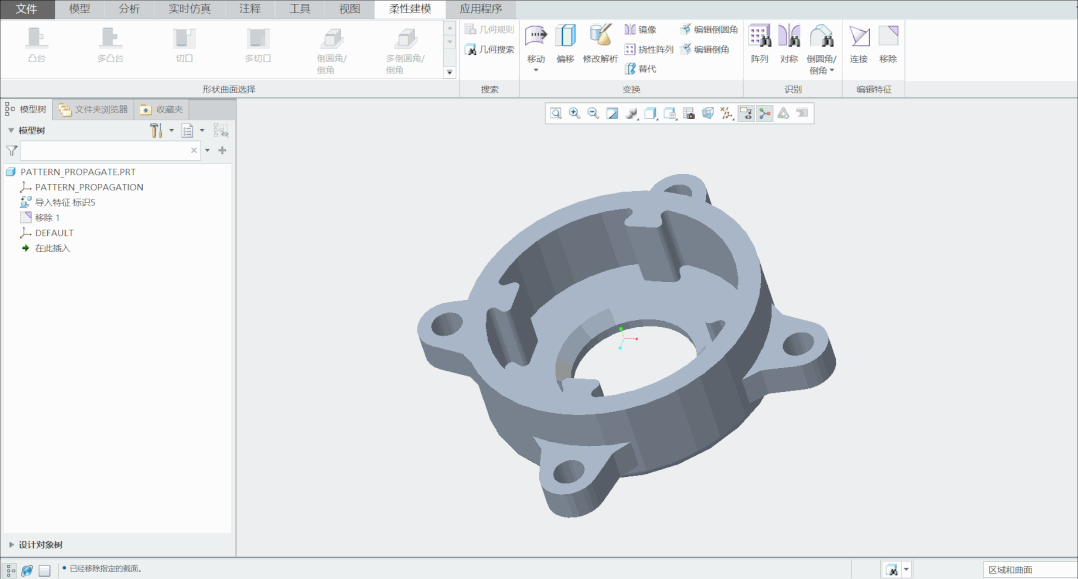Viewport: 1078px width, 579px height.
Task: Open tree settings dropdown arrow beside hammer
Action: (x=171, y=130)
